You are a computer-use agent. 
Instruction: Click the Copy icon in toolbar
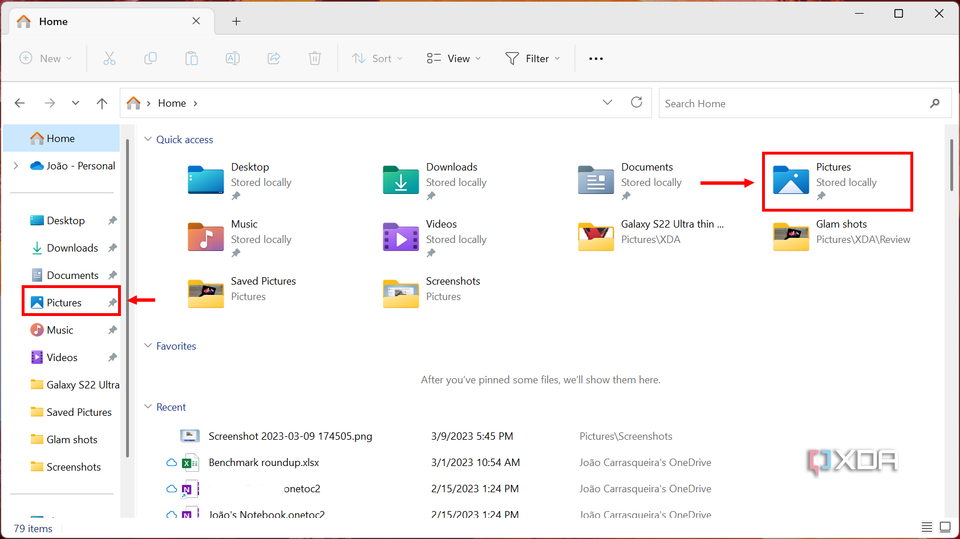coord(150,58)
